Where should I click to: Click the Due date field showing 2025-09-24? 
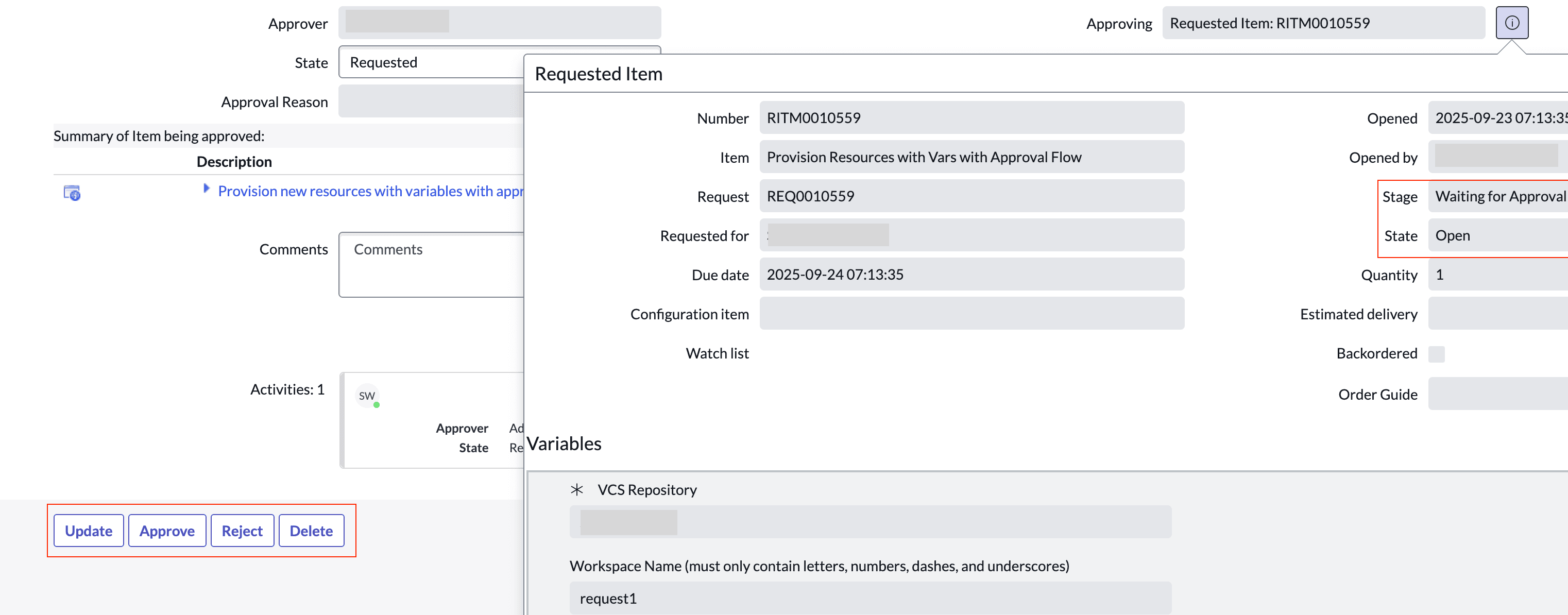click(x=970, y=274)
